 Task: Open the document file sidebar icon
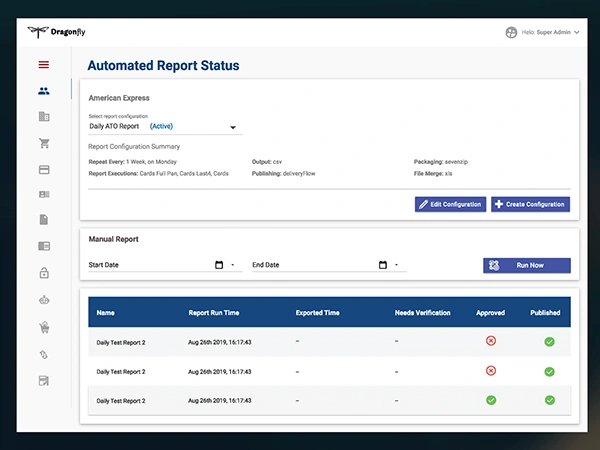(44, 220)
